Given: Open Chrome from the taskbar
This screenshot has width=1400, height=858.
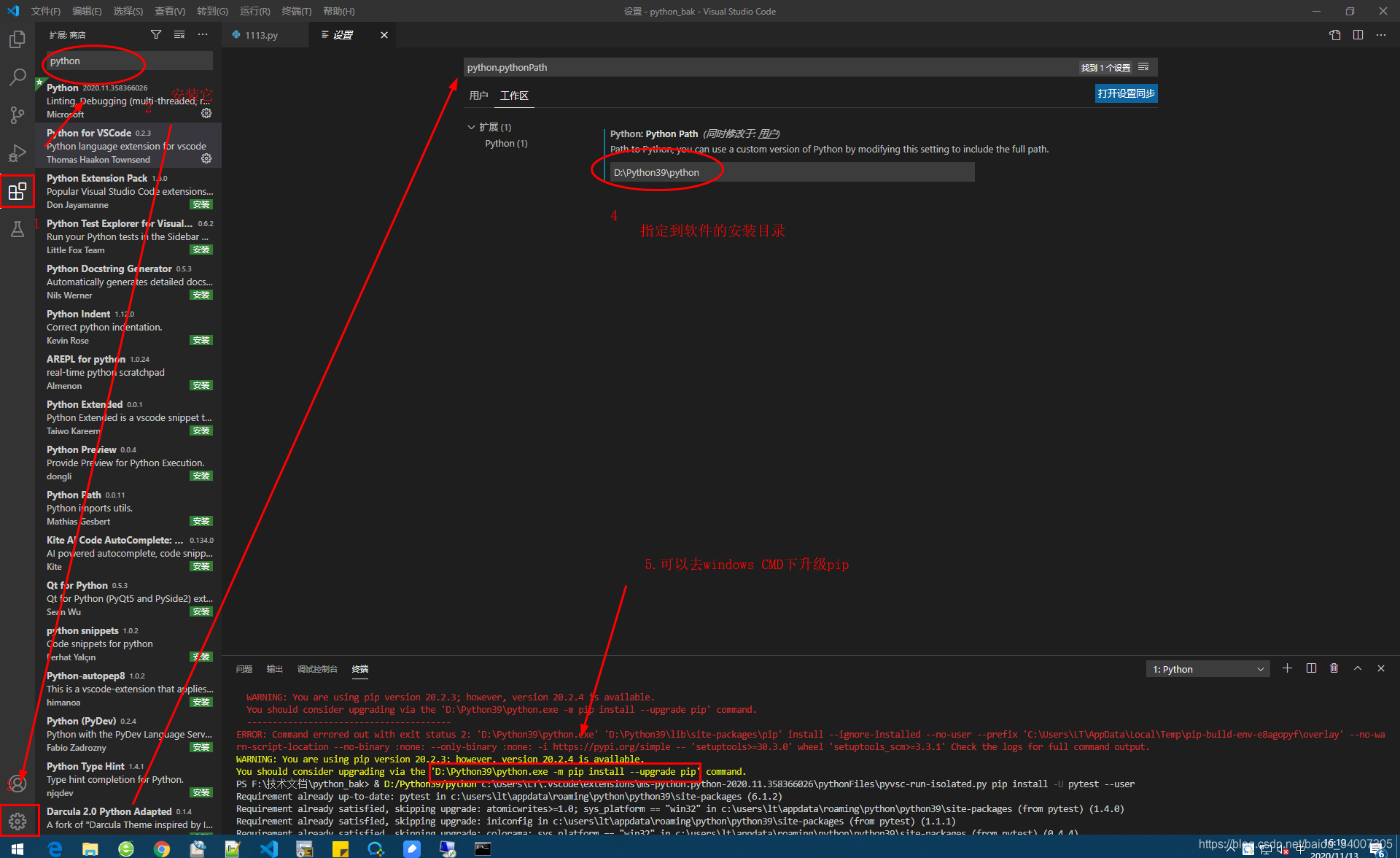Looking at the screenshot, I should 162,849.
